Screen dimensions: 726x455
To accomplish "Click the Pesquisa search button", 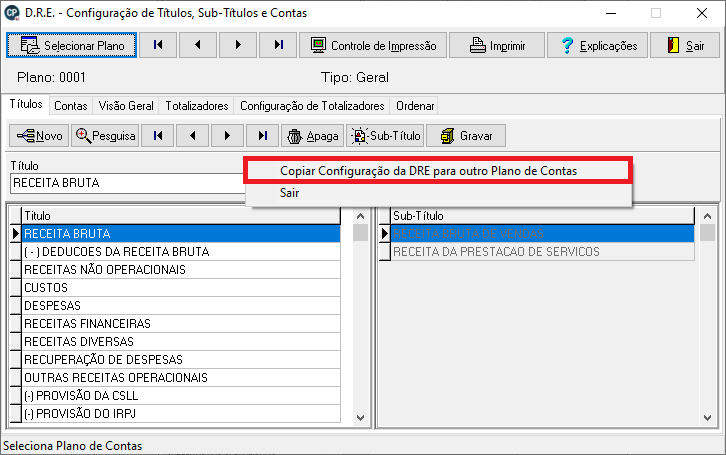I will pos(105,136).
